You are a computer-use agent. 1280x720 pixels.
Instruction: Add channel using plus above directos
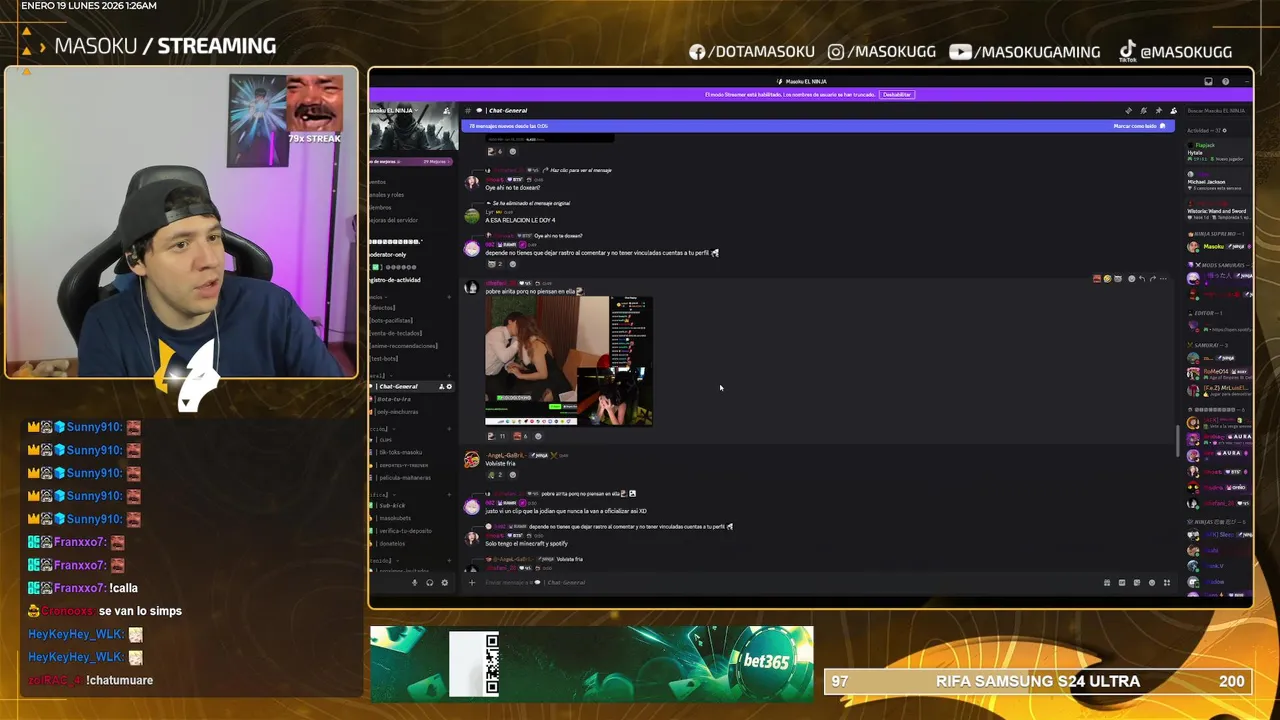point(449,297)
